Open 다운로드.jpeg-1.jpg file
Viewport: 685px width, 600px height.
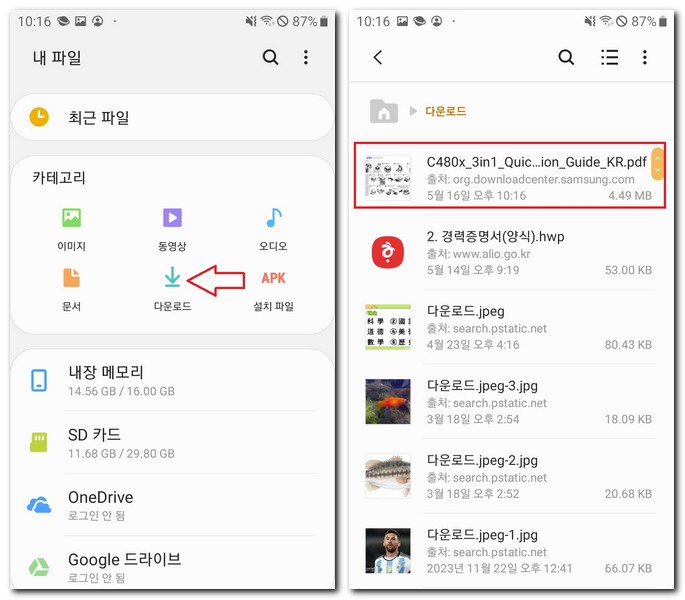[x=509, y=551]
